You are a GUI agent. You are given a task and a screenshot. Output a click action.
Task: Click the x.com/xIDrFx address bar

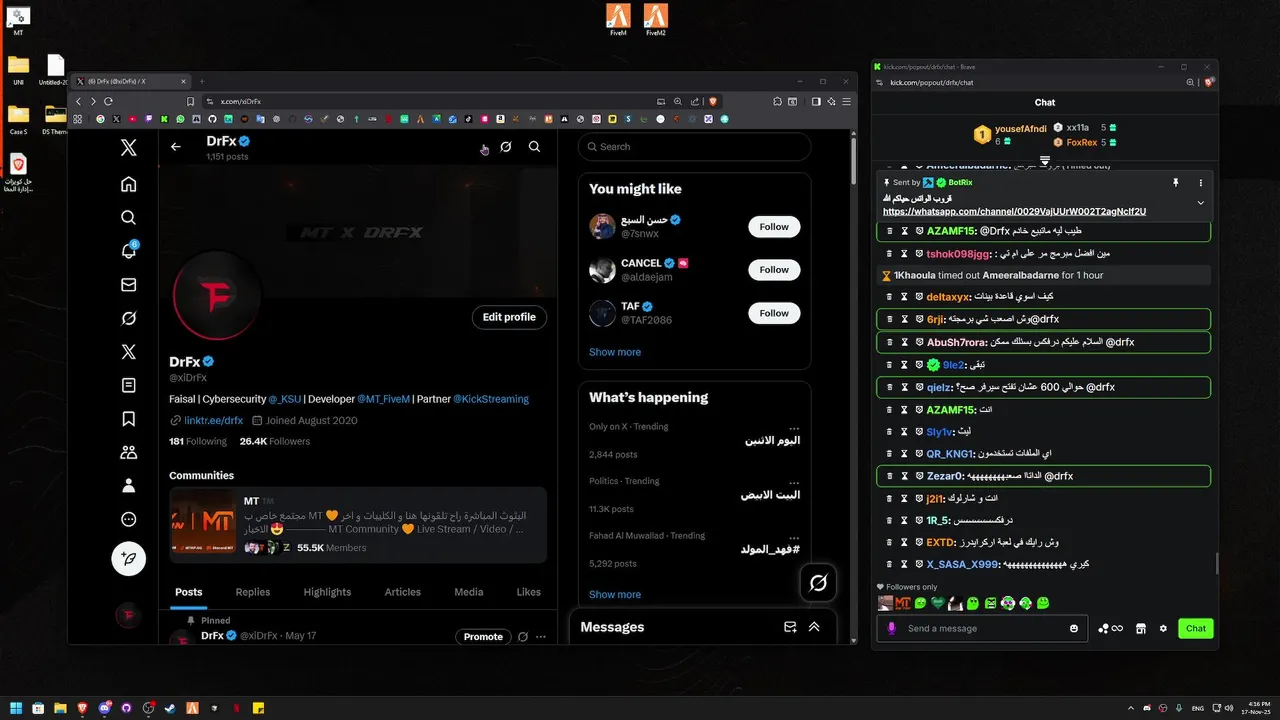[430, 101]
